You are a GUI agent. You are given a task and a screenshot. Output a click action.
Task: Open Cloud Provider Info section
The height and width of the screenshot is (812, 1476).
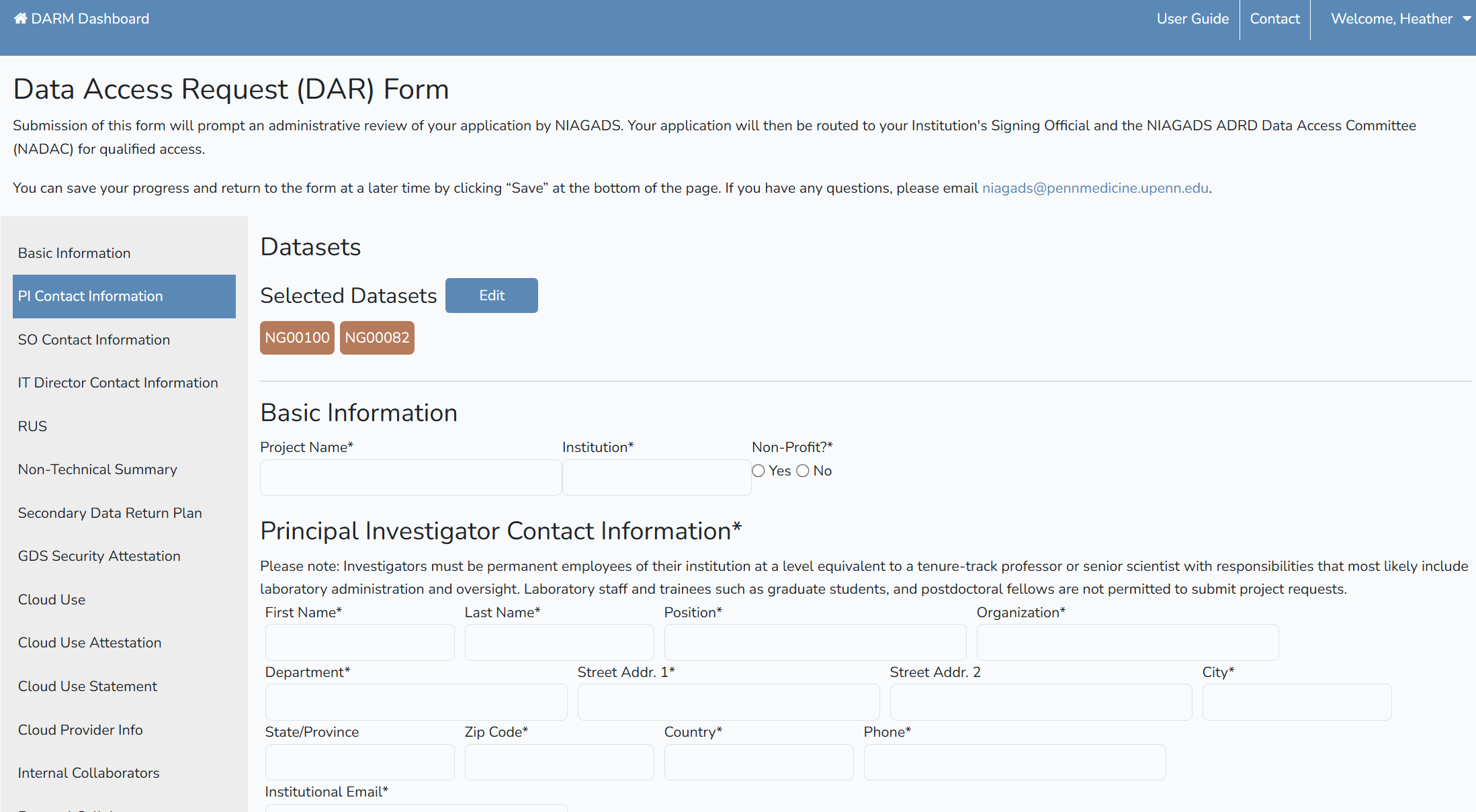tap(81, 730)
